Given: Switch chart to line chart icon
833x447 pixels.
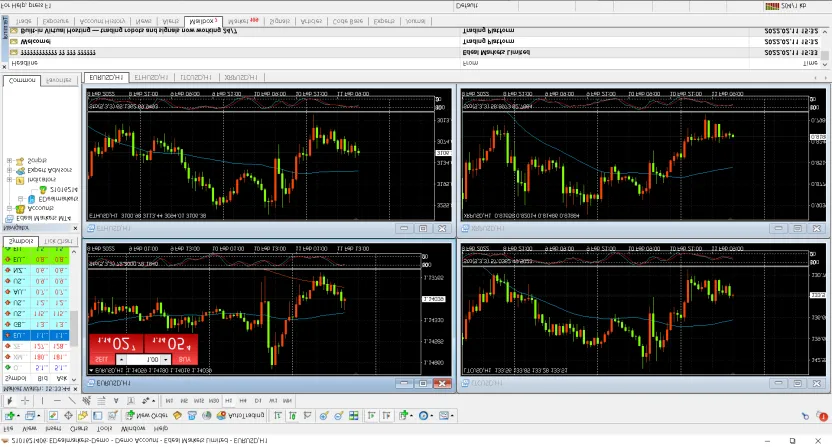Looking at the screenshot, I should (x=307, y=416).
